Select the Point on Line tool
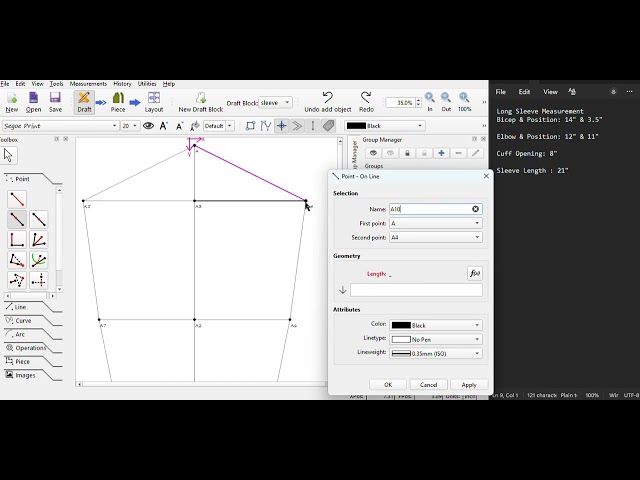The image size is (640, 480). 17,220
